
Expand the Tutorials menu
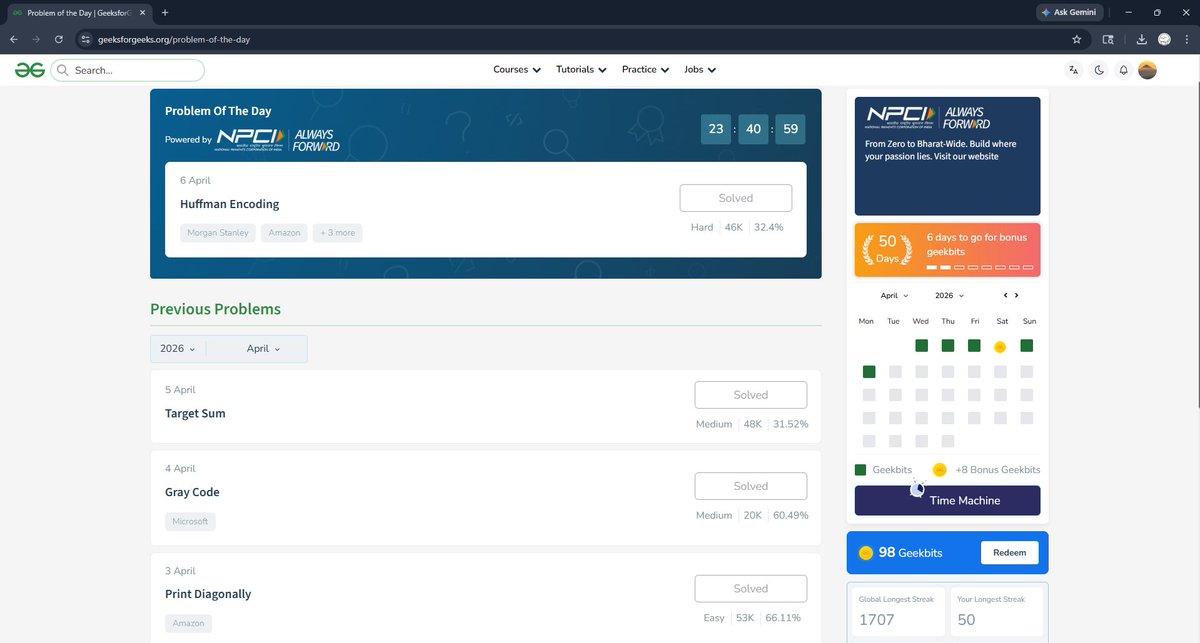click(581, 70)
